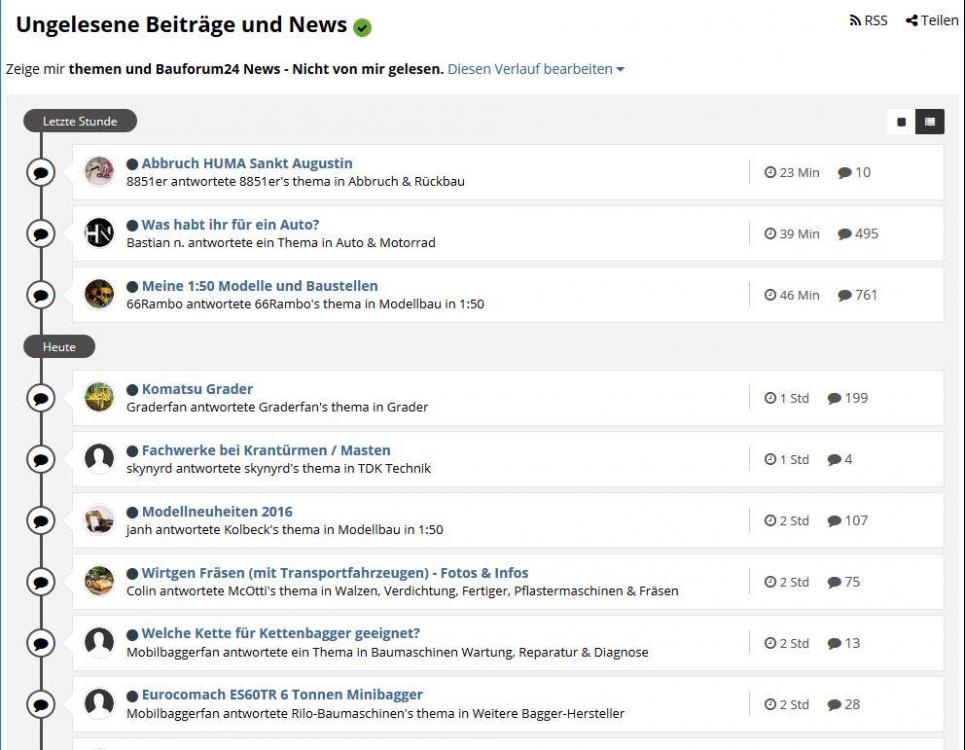965x750 pixels.
Task: Click reply count icon showing 495
Action: (x=844, y=234)
